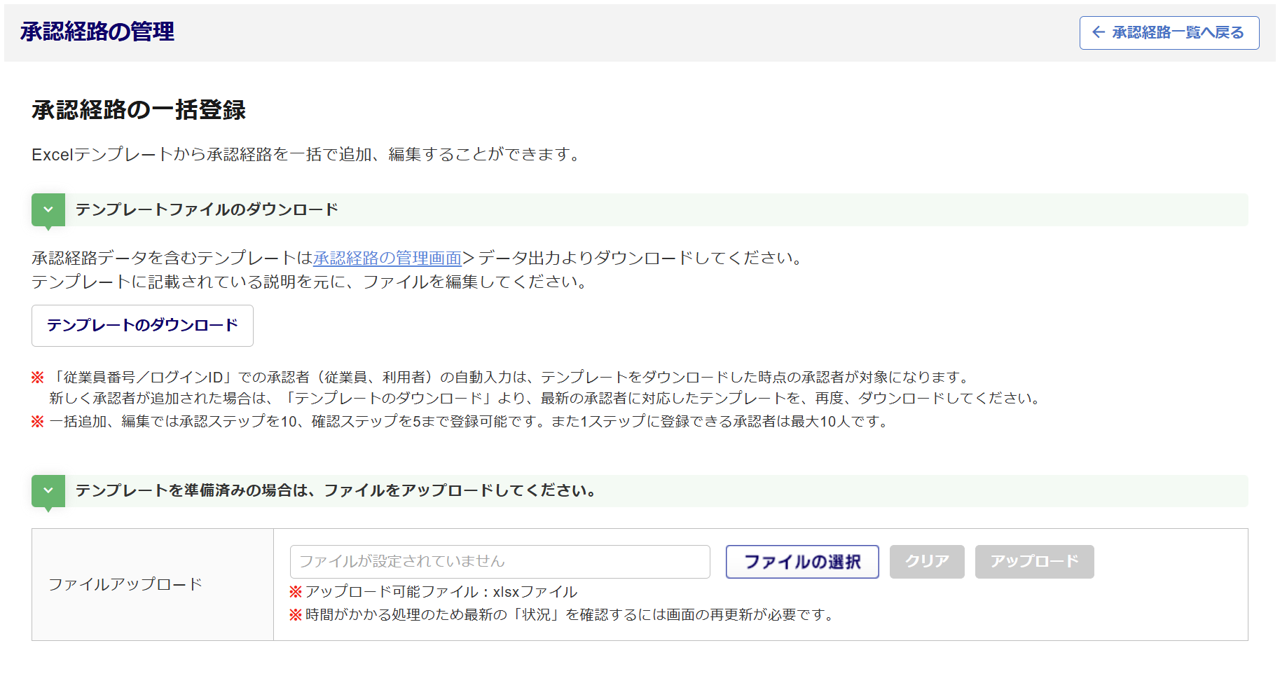The image size is (1280, 690).
Task: Open the 承認経路の管理画面 link
Action: [x=388, y=258]
